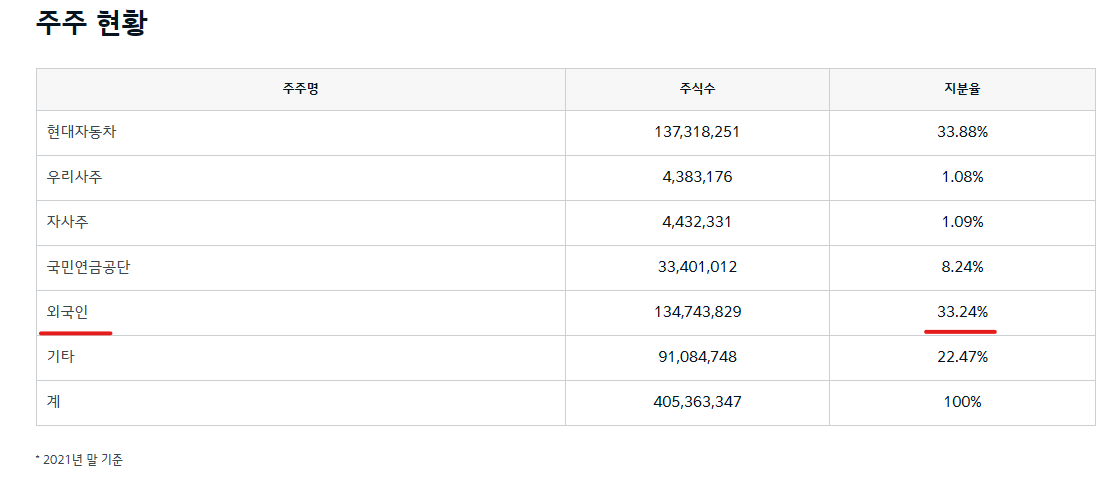Click the 2021년 말 기준 footnote
Screen dimensions: 1102x482
pyautogui.click(x=80, y=460)
